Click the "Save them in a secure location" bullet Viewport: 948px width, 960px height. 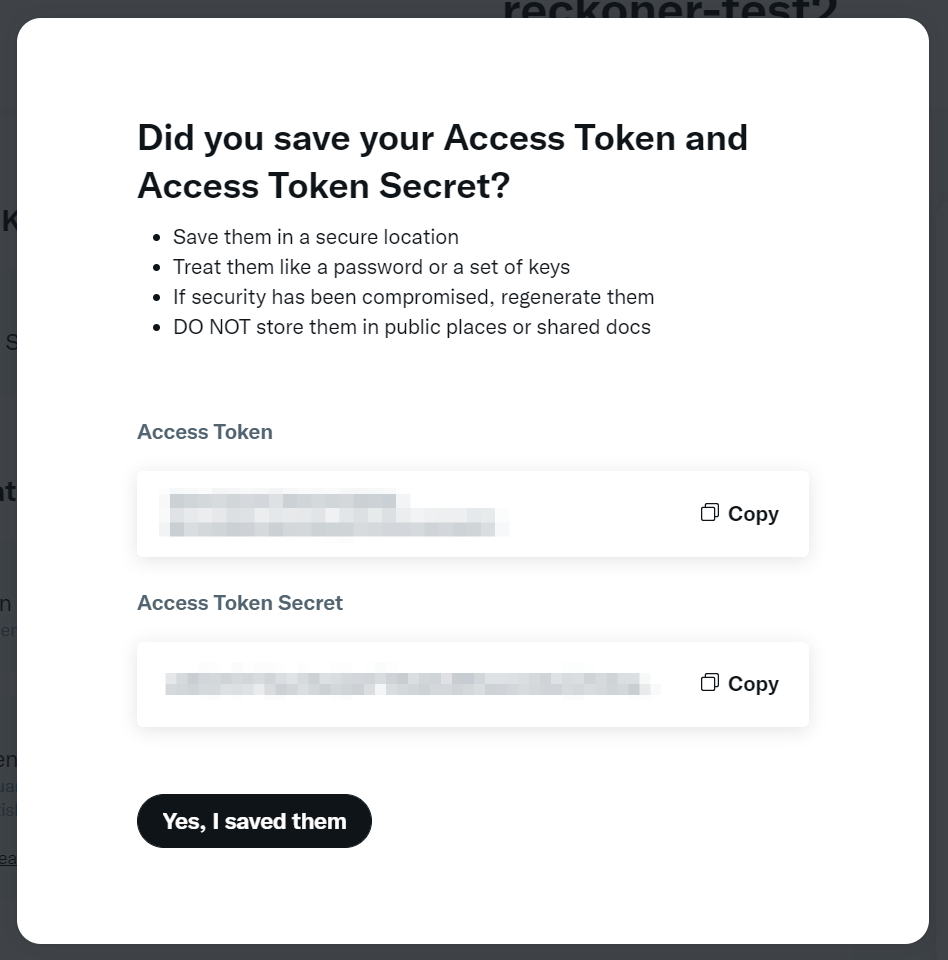[x=315, y=237]
